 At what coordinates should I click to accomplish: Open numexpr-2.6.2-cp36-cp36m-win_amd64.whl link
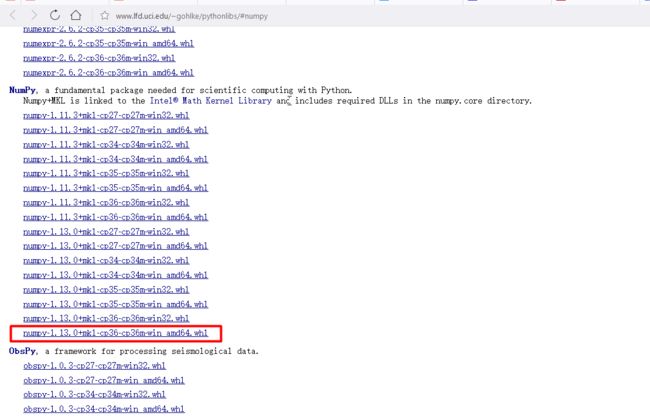click(109, 73)
